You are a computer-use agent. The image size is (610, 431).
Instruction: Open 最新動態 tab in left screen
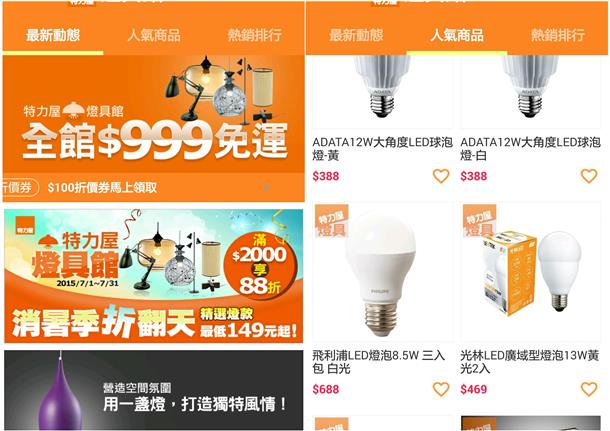[53, 35]
